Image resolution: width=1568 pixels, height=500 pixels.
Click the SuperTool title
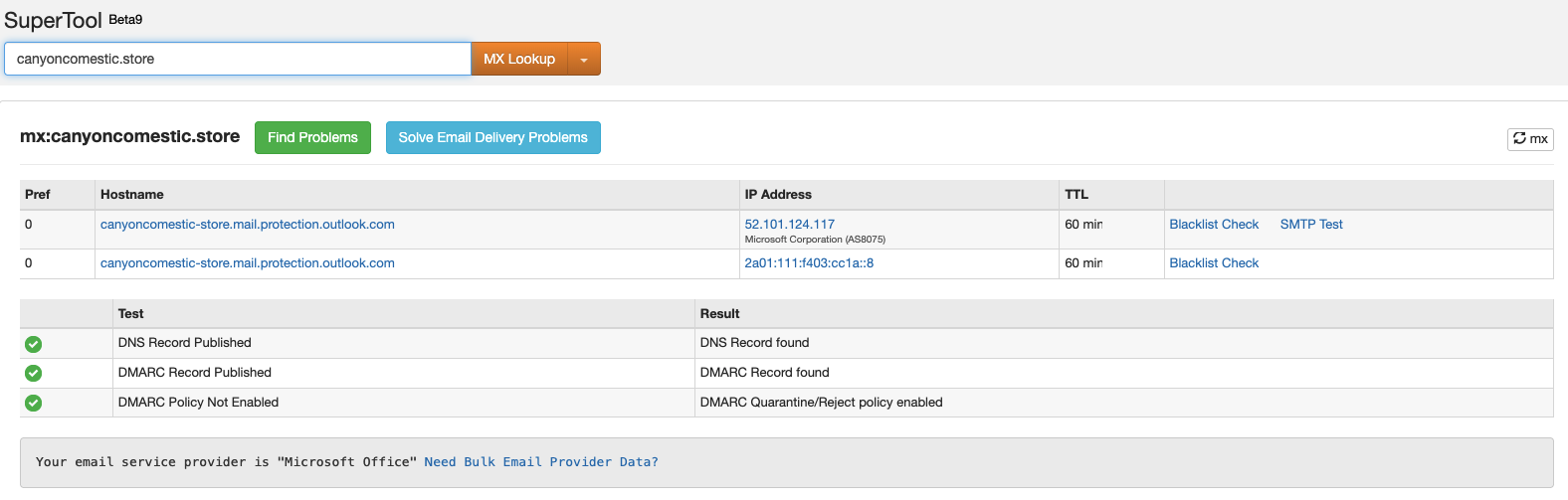pos(54,21)
